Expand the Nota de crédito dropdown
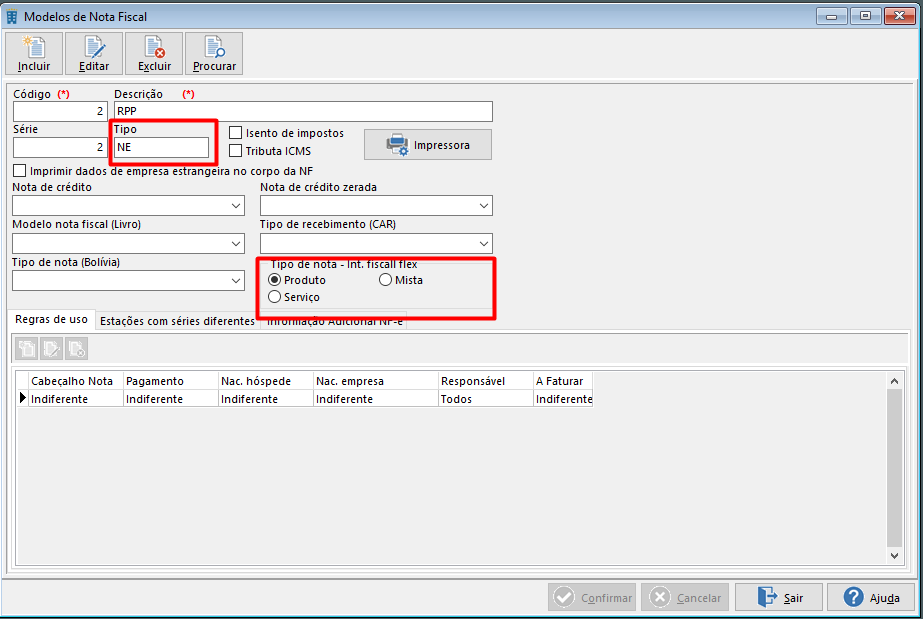 [236, 206]
